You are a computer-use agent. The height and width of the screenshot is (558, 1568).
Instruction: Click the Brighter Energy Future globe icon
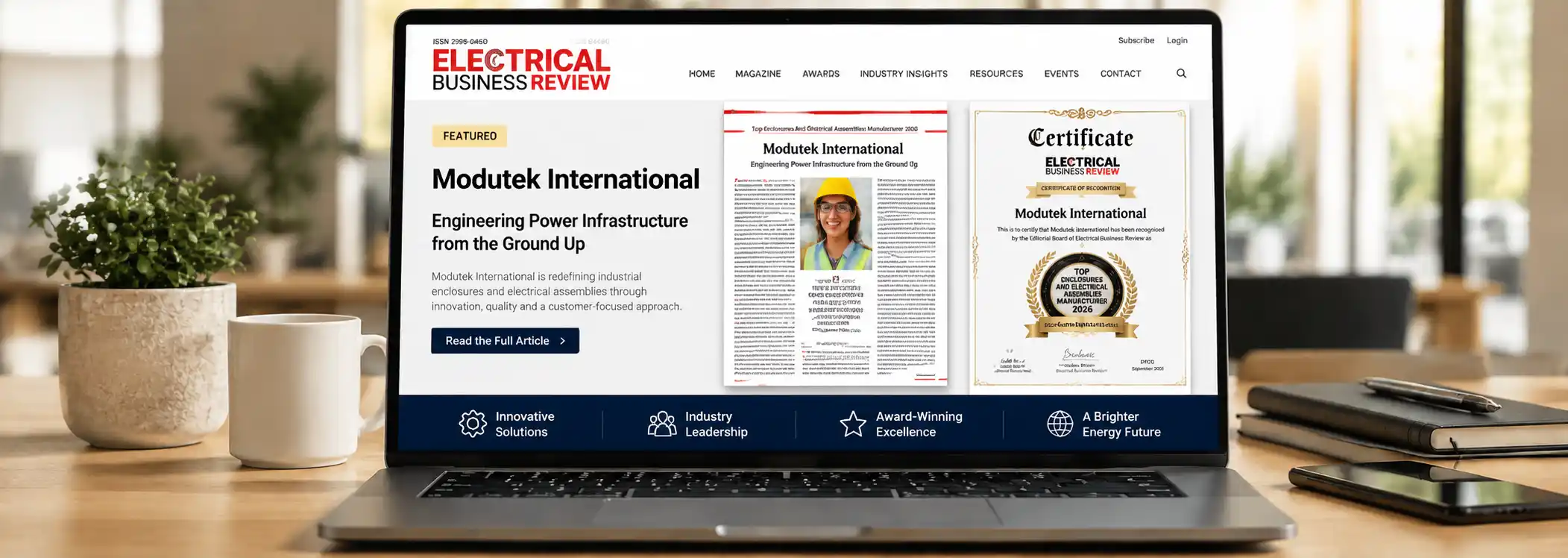point(1059,424)
